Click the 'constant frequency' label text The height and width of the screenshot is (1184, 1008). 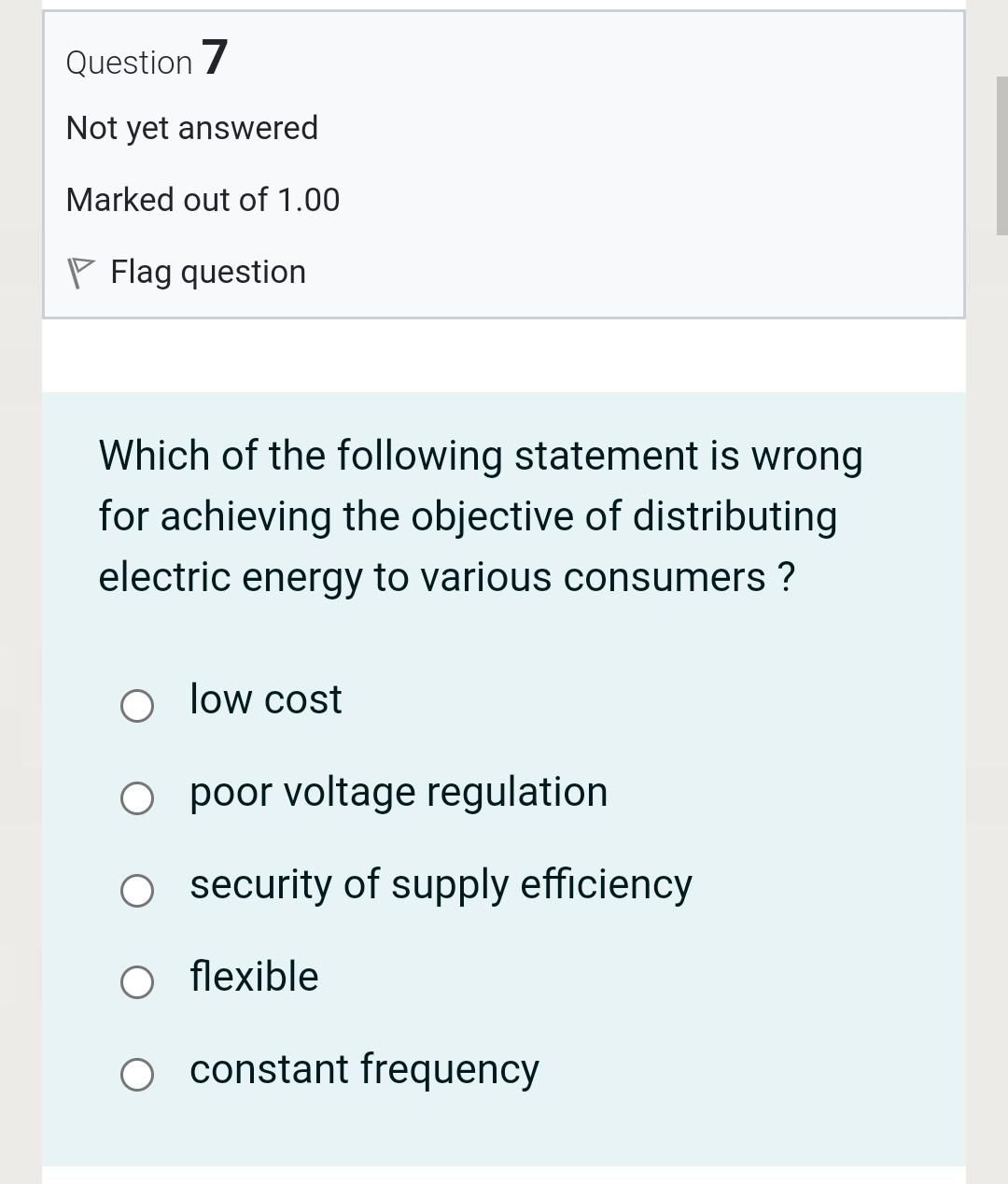[364, 1069]
